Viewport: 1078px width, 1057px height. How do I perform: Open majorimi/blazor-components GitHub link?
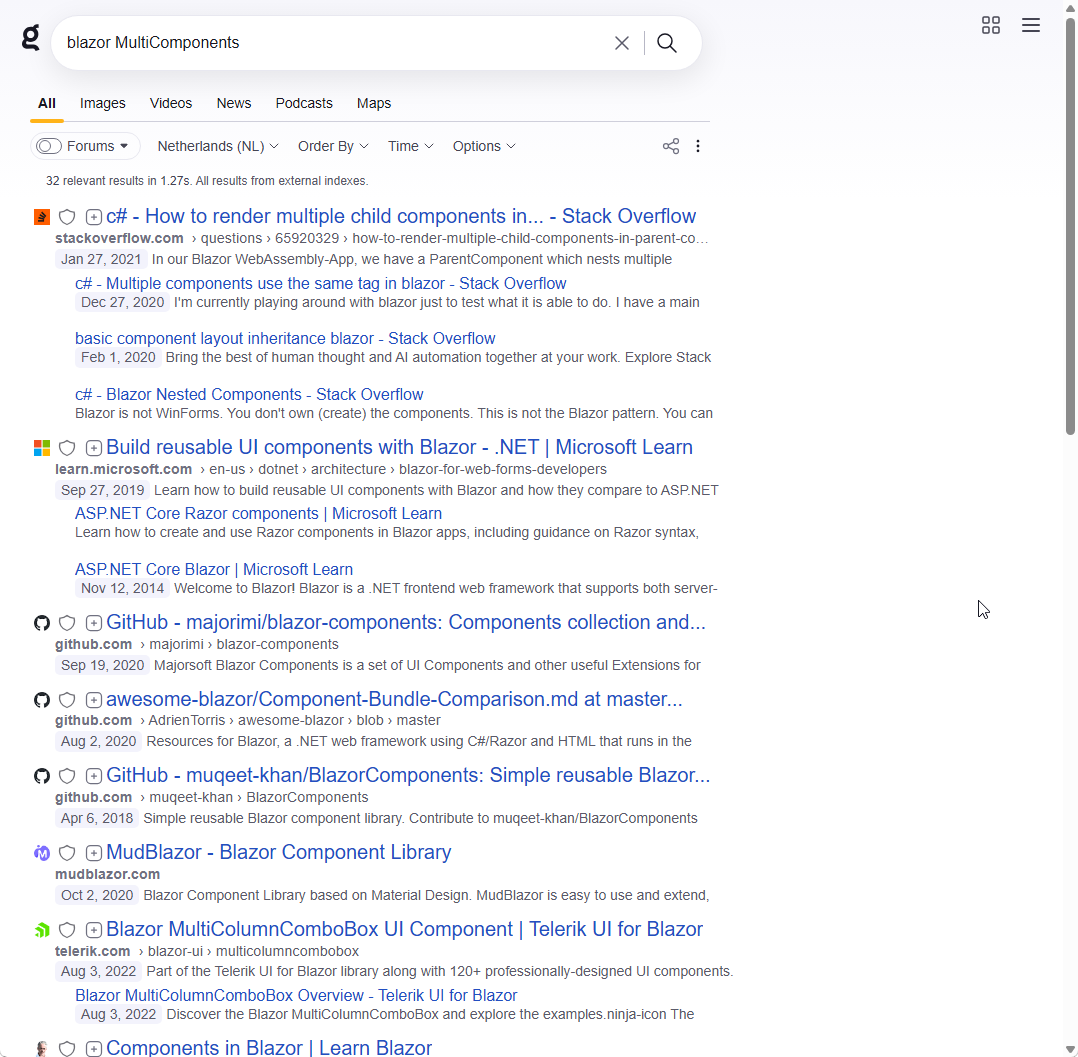point(406,622)
